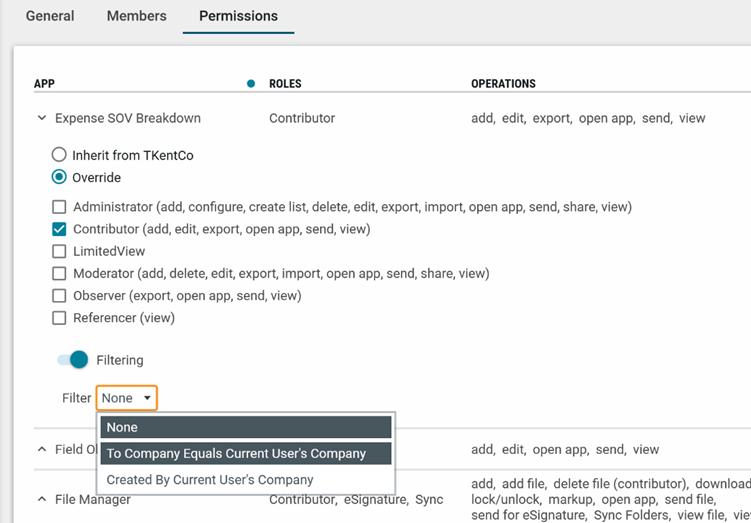Open the Members tab
The width and height of the screenshot is (751, 523).
(136, 16)
